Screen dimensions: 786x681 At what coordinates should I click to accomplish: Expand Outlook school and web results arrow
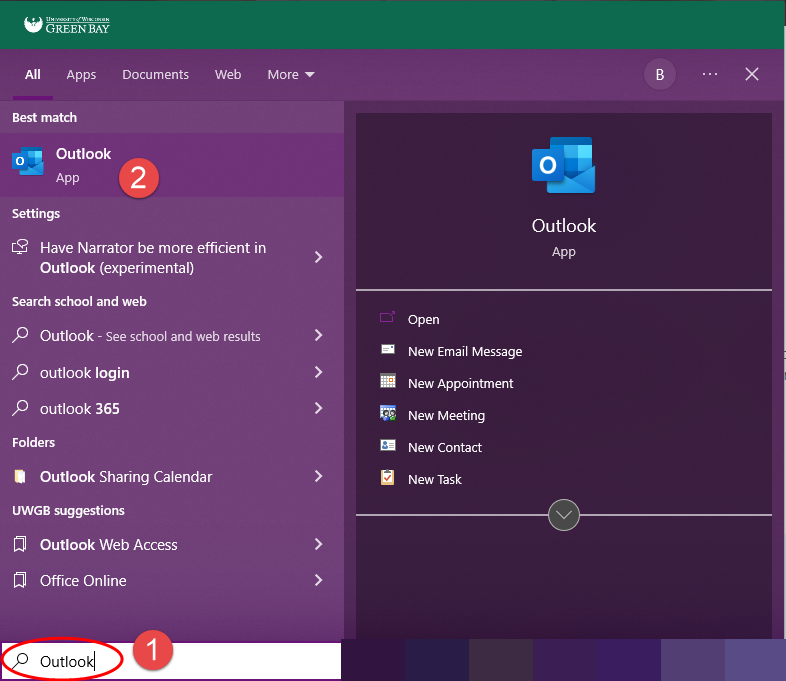[x=318, y=335]
